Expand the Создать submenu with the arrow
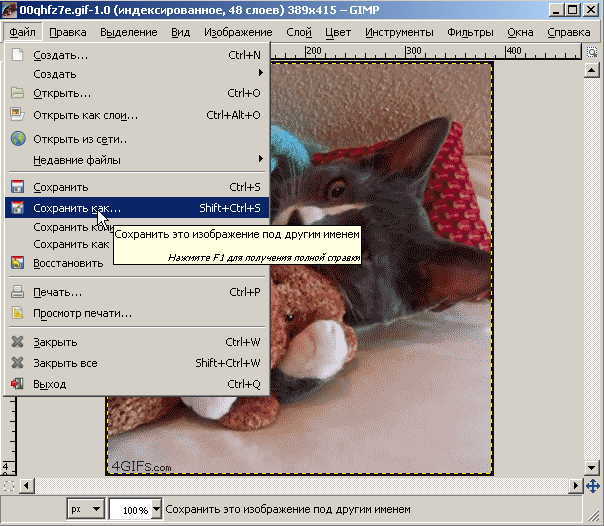Screen dimensions: 604x526 coord(260,74)
